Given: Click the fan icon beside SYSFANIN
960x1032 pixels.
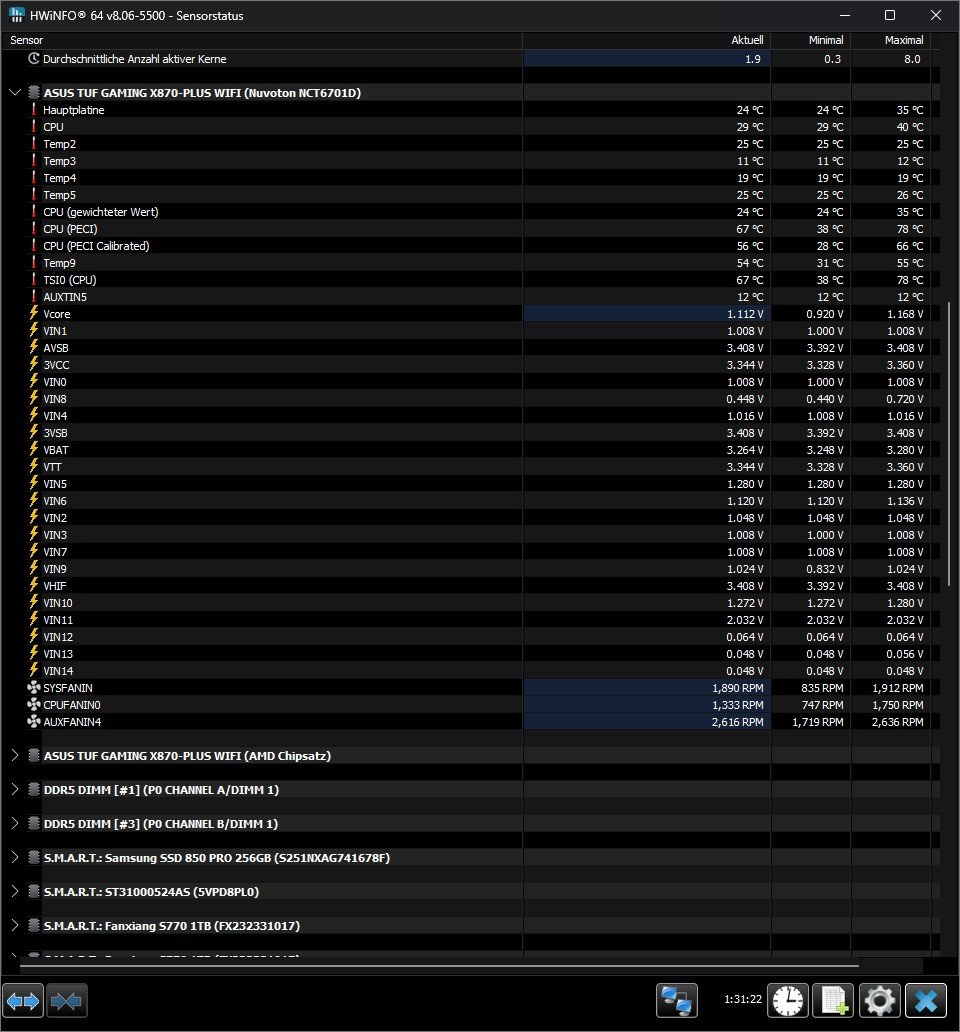Looking at the screenshot, I should pos(34,687).
